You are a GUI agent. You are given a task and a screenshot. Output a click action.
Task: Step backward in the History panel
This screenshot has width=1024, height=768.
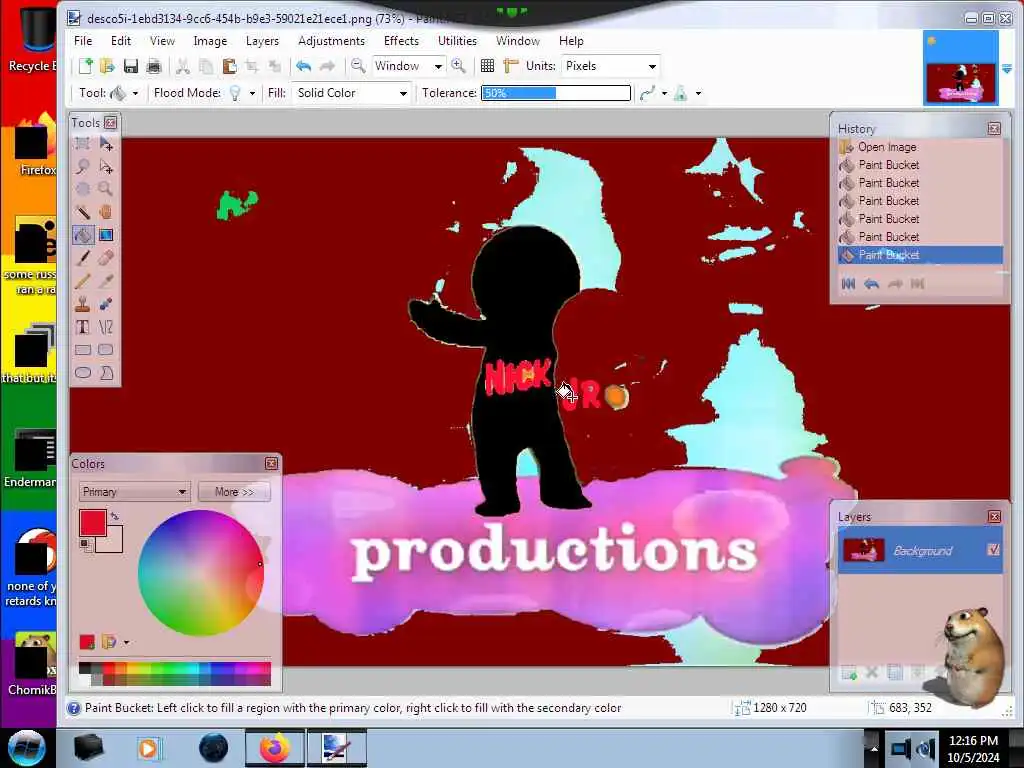pos(871,283)
